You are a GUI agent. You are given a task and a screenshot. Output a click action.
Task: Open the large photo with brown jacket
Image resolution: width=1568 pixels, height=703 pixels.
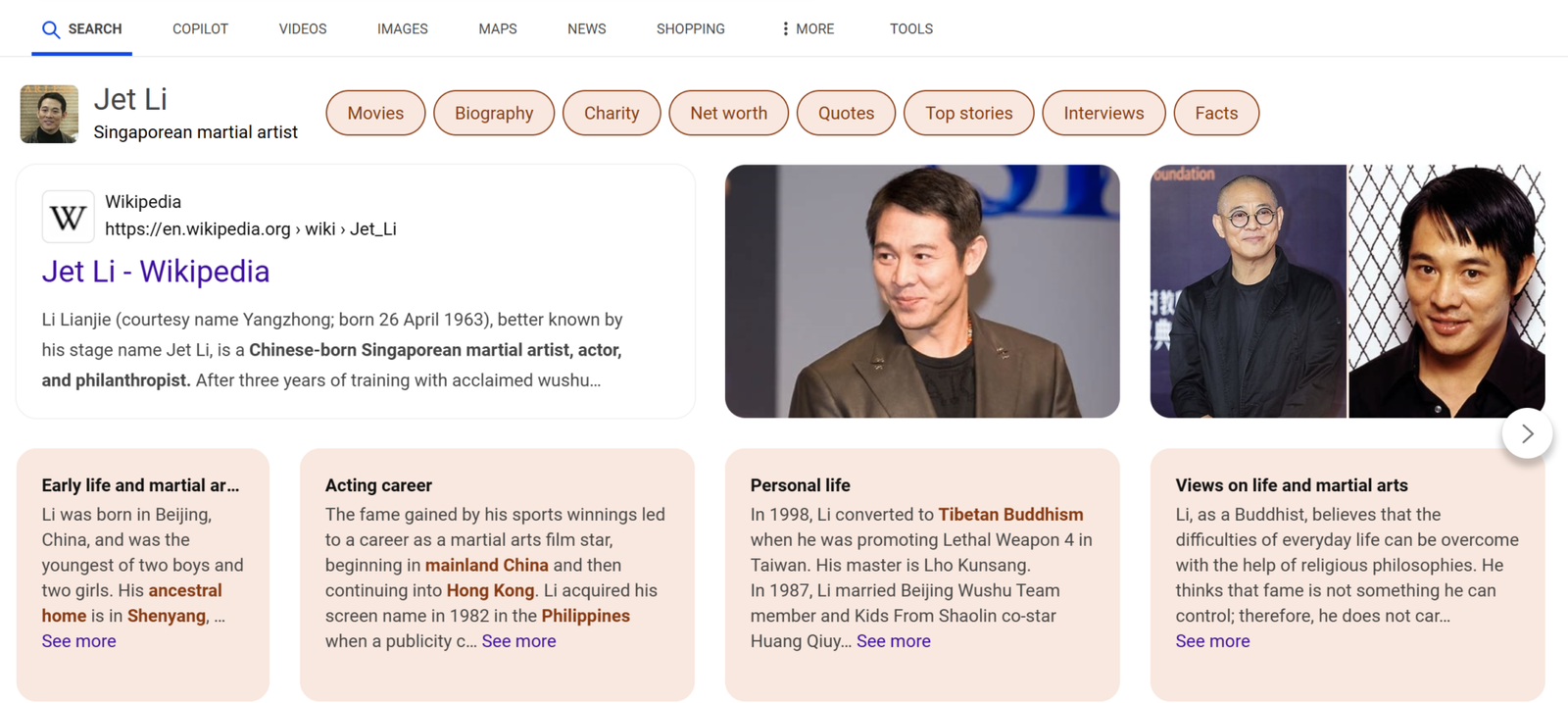pos(921,291)
